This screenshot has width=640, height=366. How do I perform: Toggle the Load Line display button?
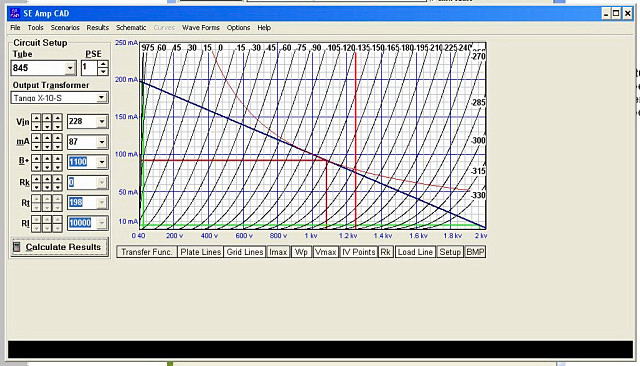pos(415,252)
